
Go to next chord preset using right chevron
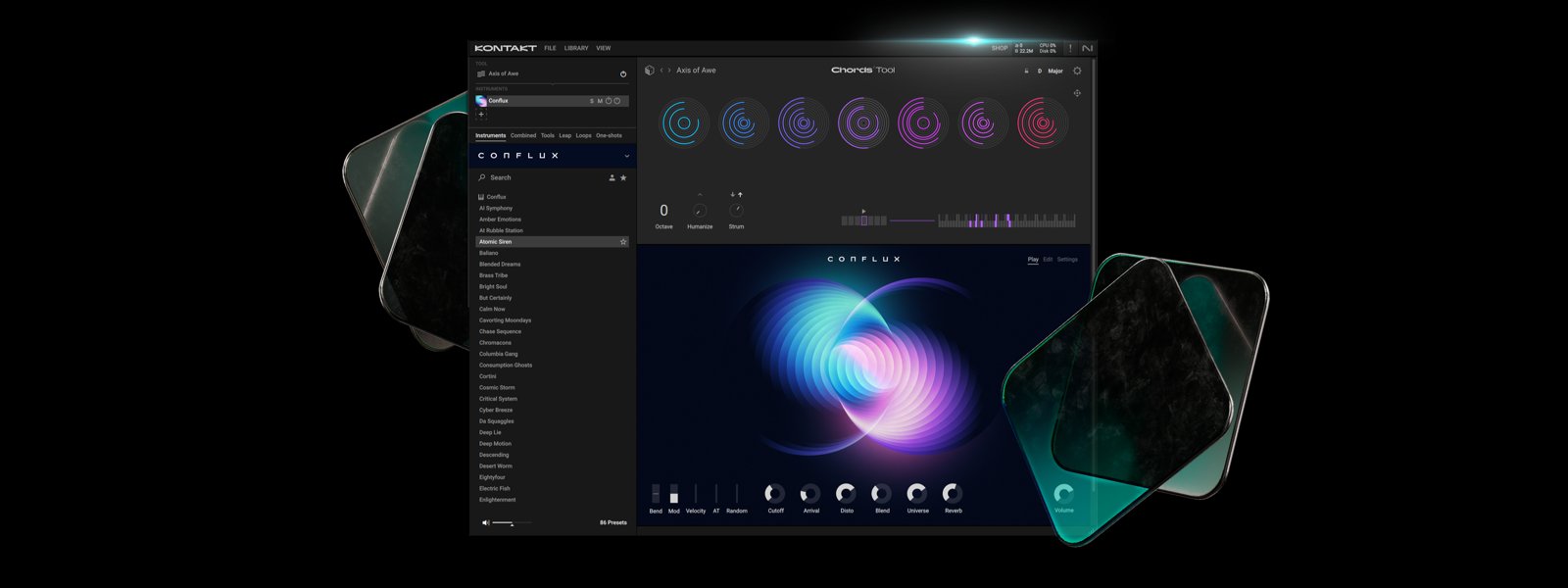669,71
